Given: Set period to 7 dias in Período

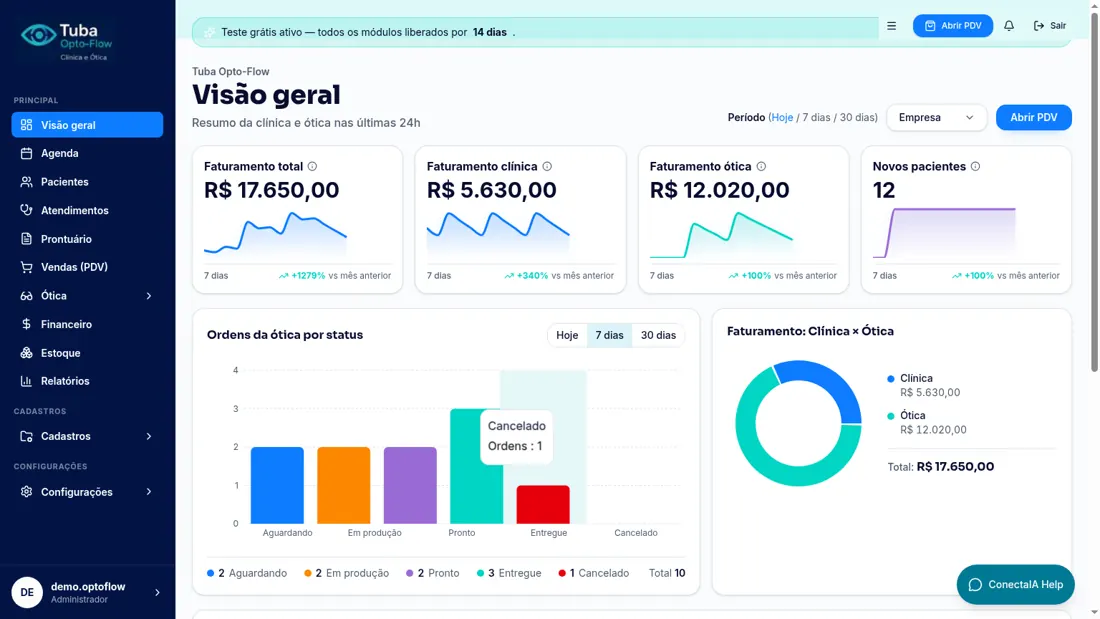Looking at the screenshot, I should (x=816, y=117).
